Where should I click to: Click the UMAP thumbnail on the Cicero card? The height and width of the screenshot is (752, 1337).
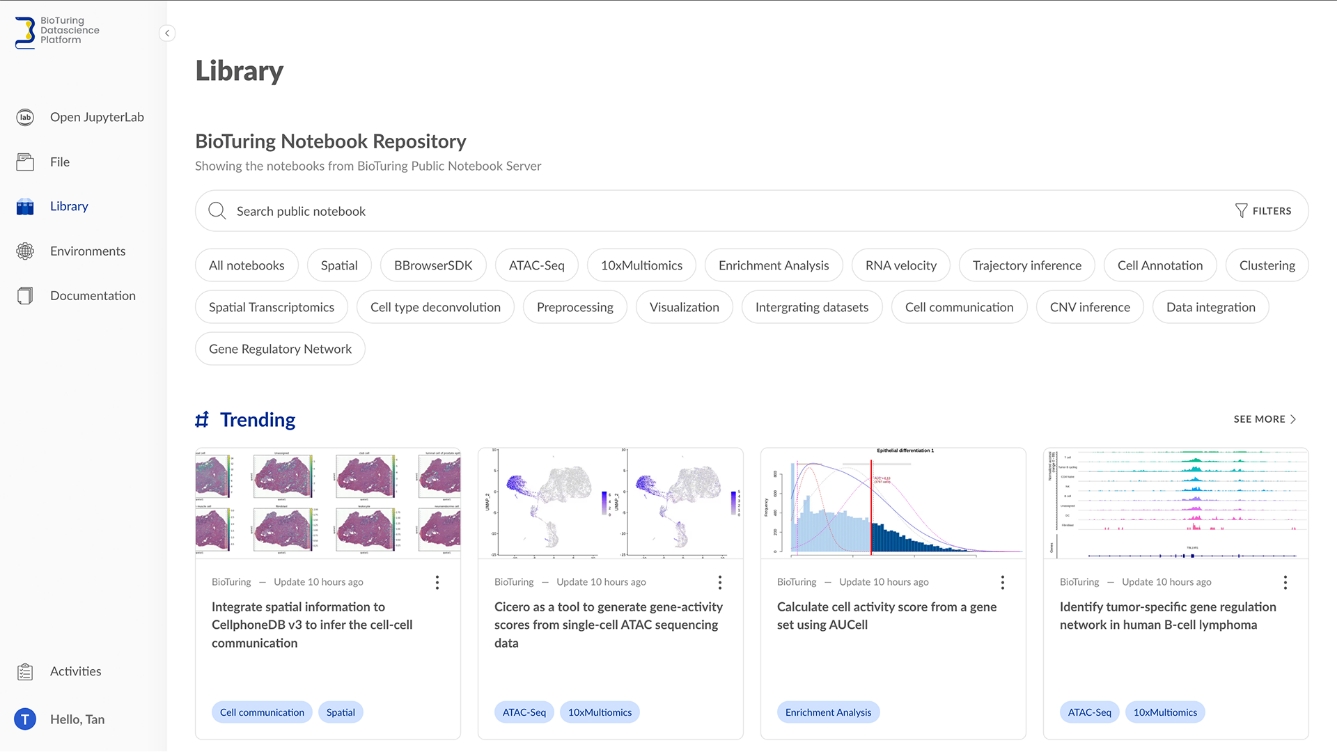610,502
